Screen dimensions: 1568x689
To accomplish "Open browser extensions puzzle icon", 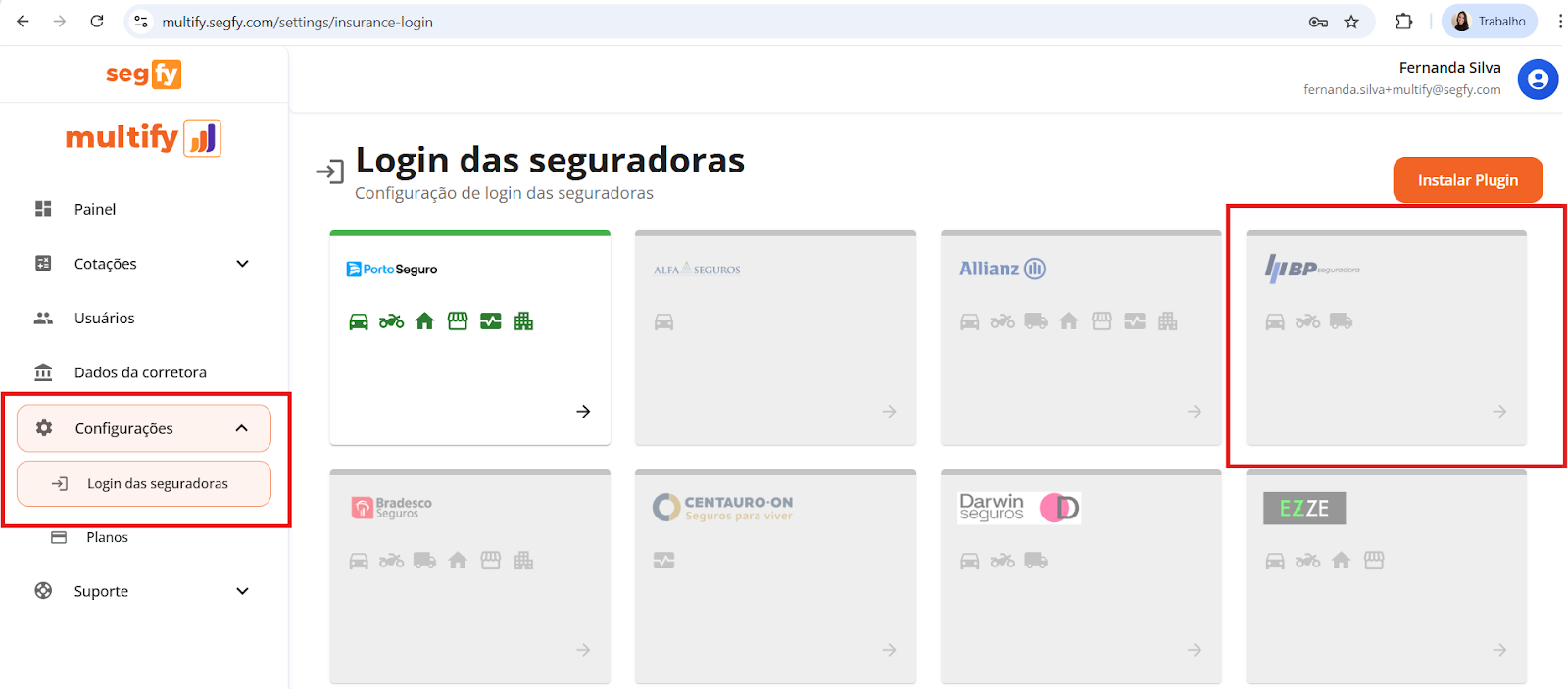I will pyautogui.click(x=1403, y=22).
